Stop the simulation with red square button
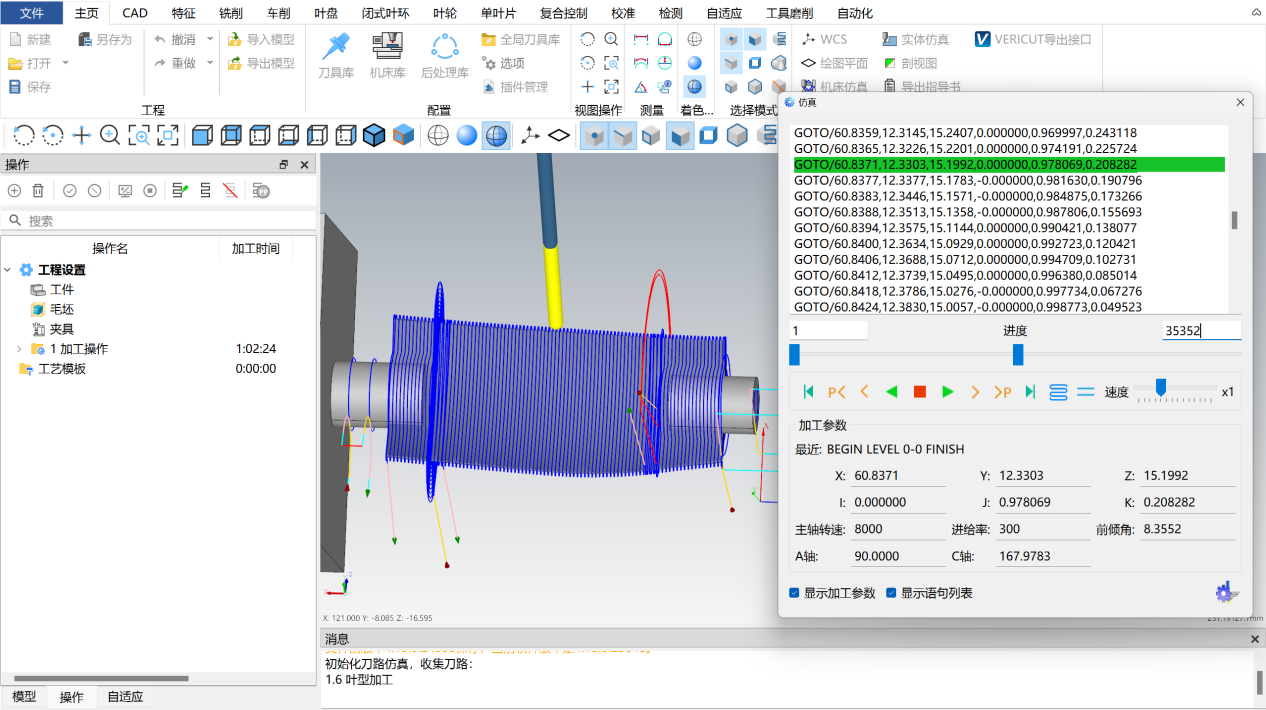The image size is (1266, 710). [x=920, y=392]
